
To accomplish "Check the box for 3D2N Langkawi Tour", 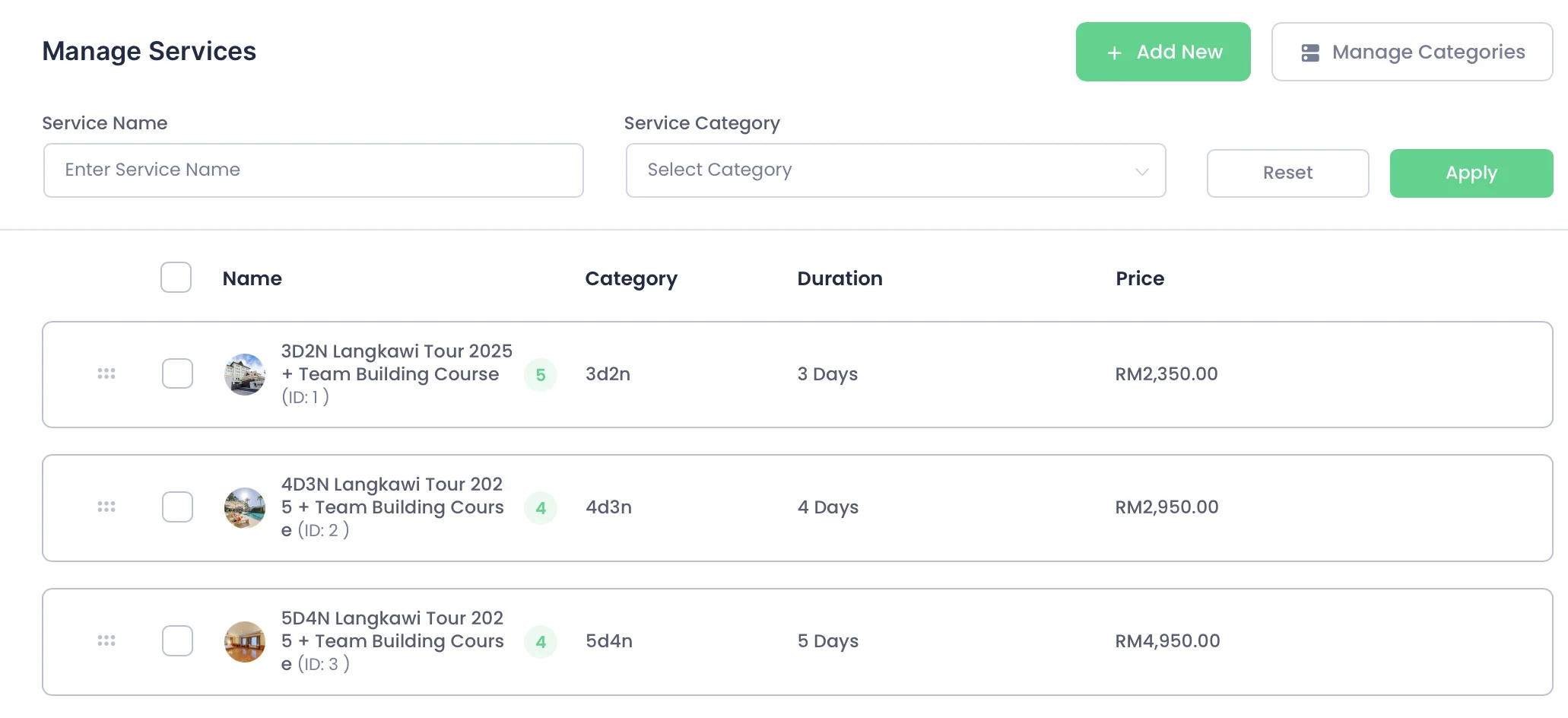I will (x=177, y=373).
